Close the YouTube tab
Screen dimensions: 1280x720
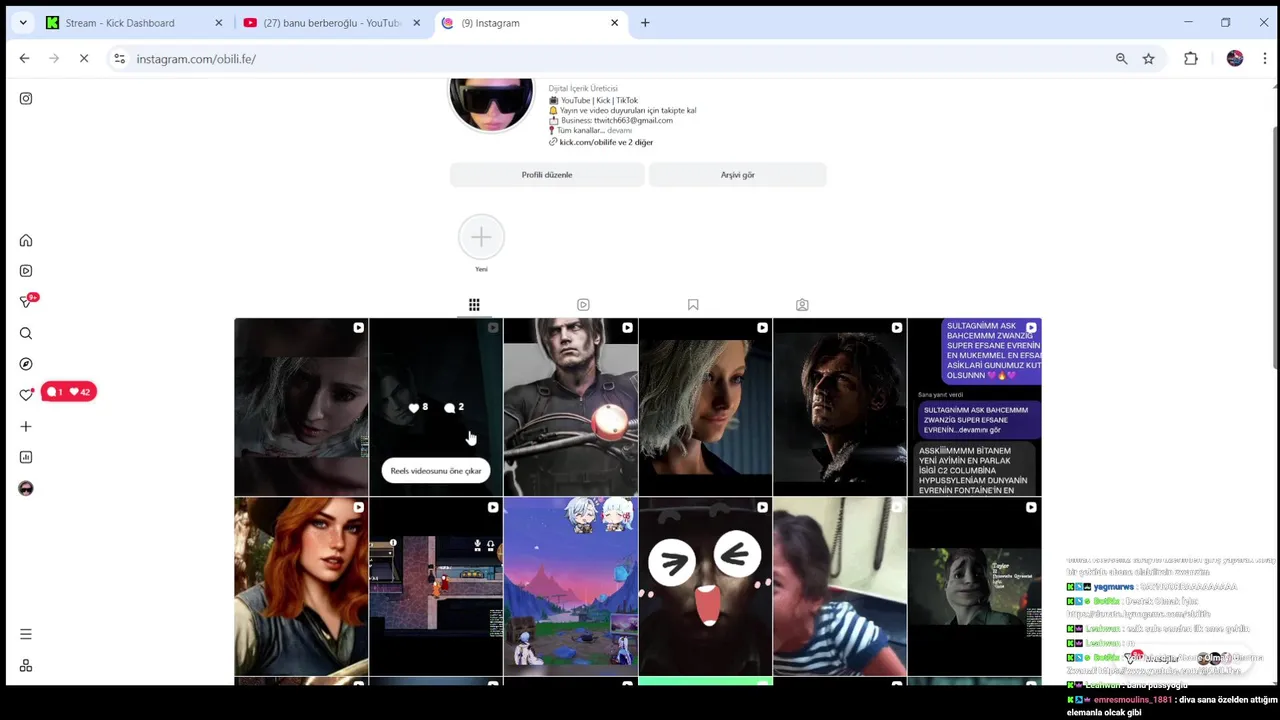point(417,23)
